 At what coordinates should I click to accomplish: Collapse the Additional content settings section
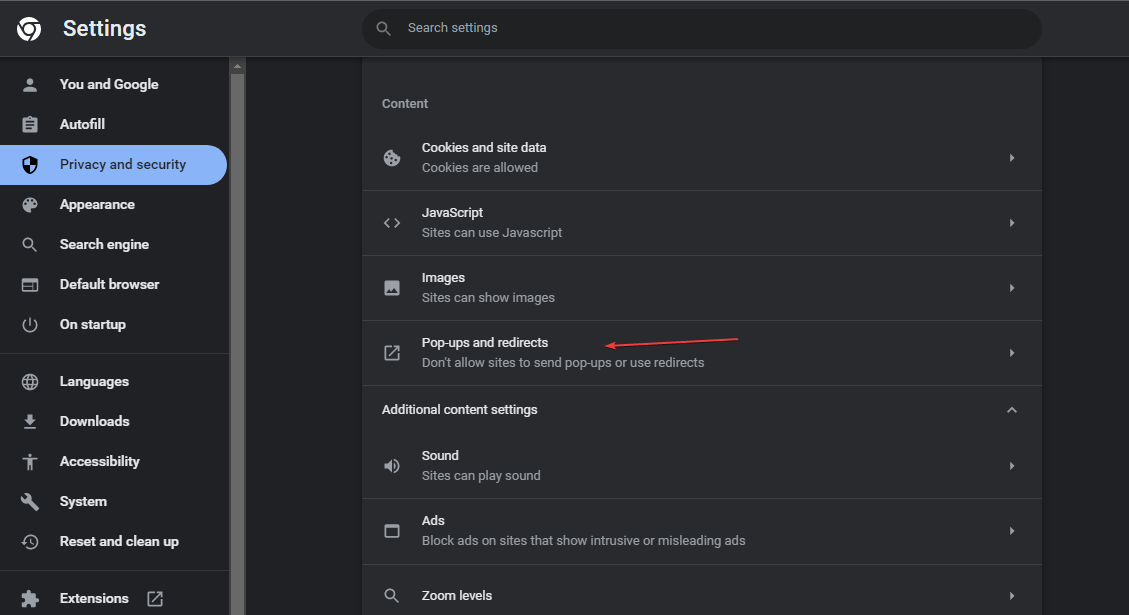pyautogui.click(x=1011, y=409)
